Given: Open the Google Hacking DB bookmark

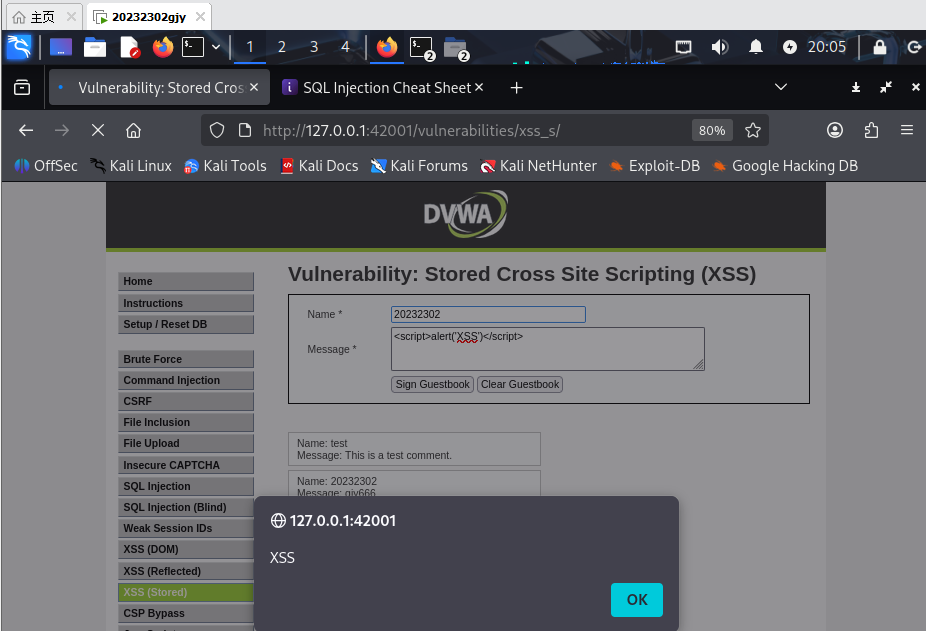Looking at the screenshot, I should [x=785, y=166].
